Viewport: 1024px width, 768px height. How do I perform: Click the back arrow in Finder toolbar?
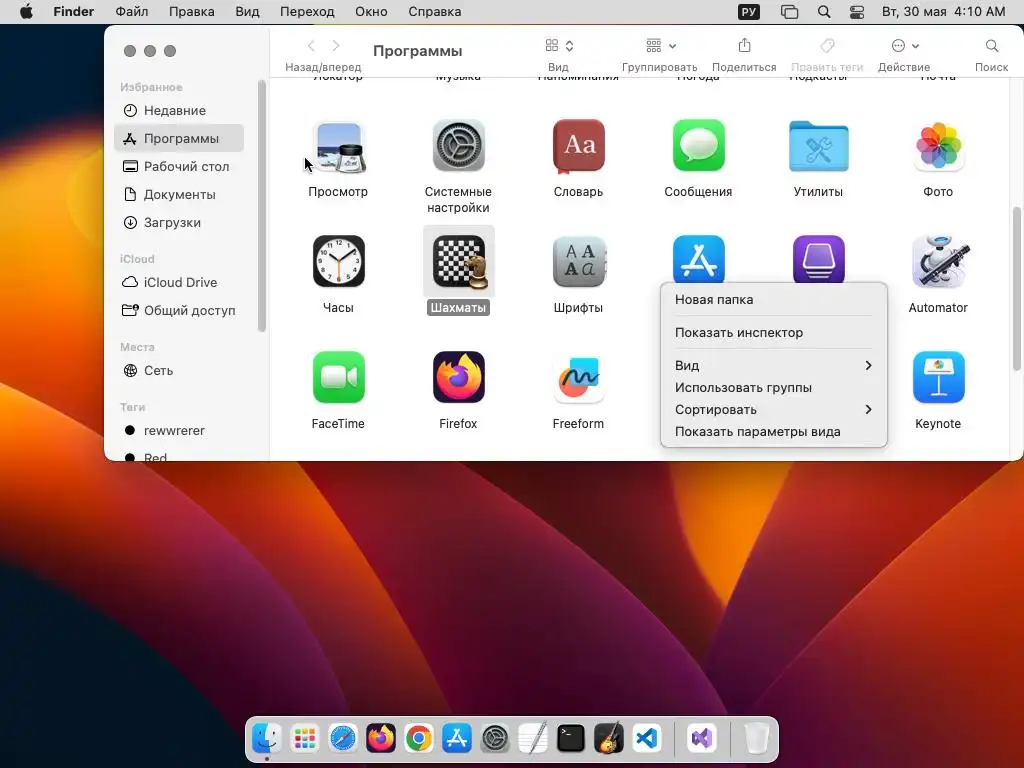pyautogui.click(x=311, y=46)
